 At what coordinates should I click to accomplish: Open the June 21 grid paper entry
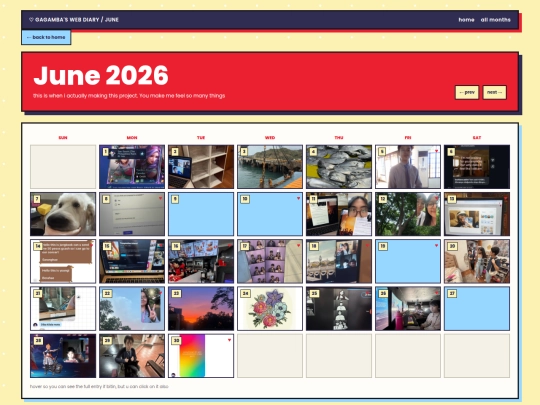[x=63, y=309]
